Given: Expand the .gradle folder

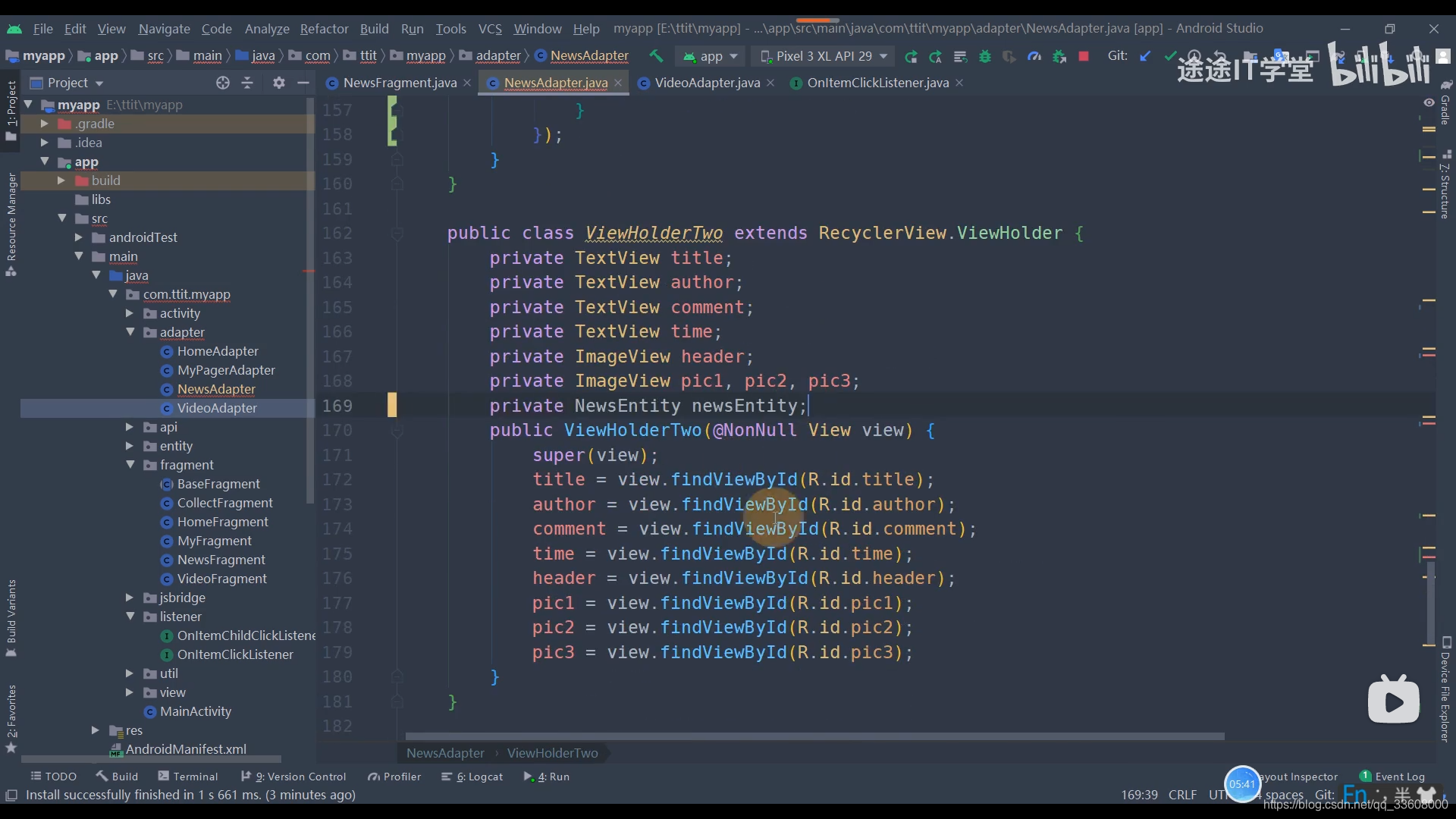Looking at the screenshot, I should [x=45, y=124].
